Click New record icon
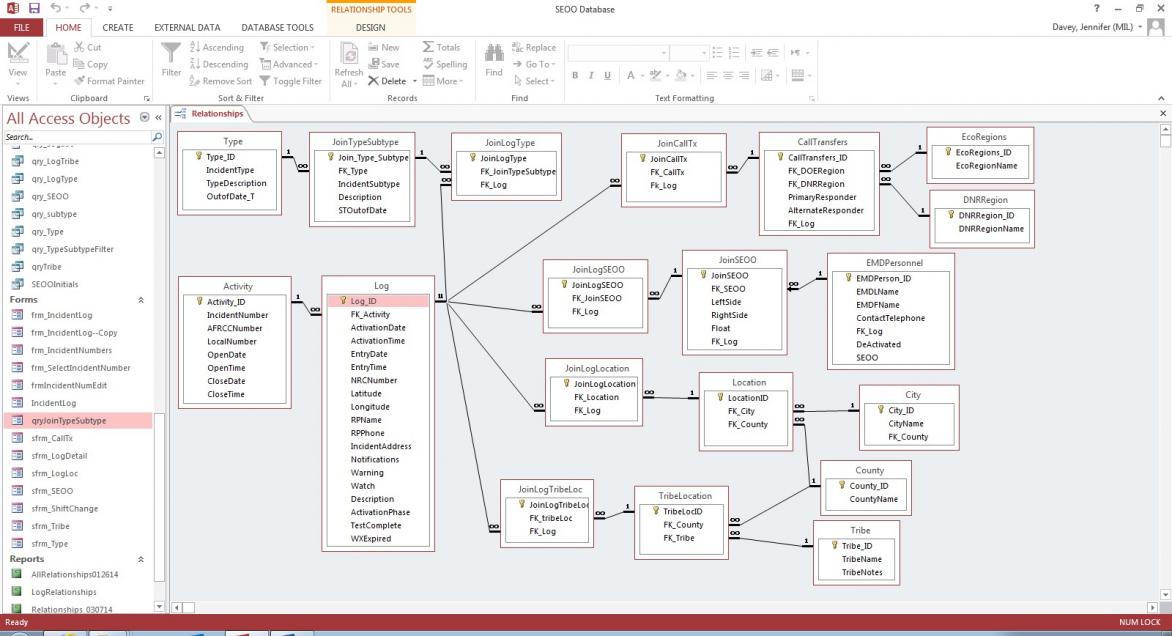 [383, 47]
